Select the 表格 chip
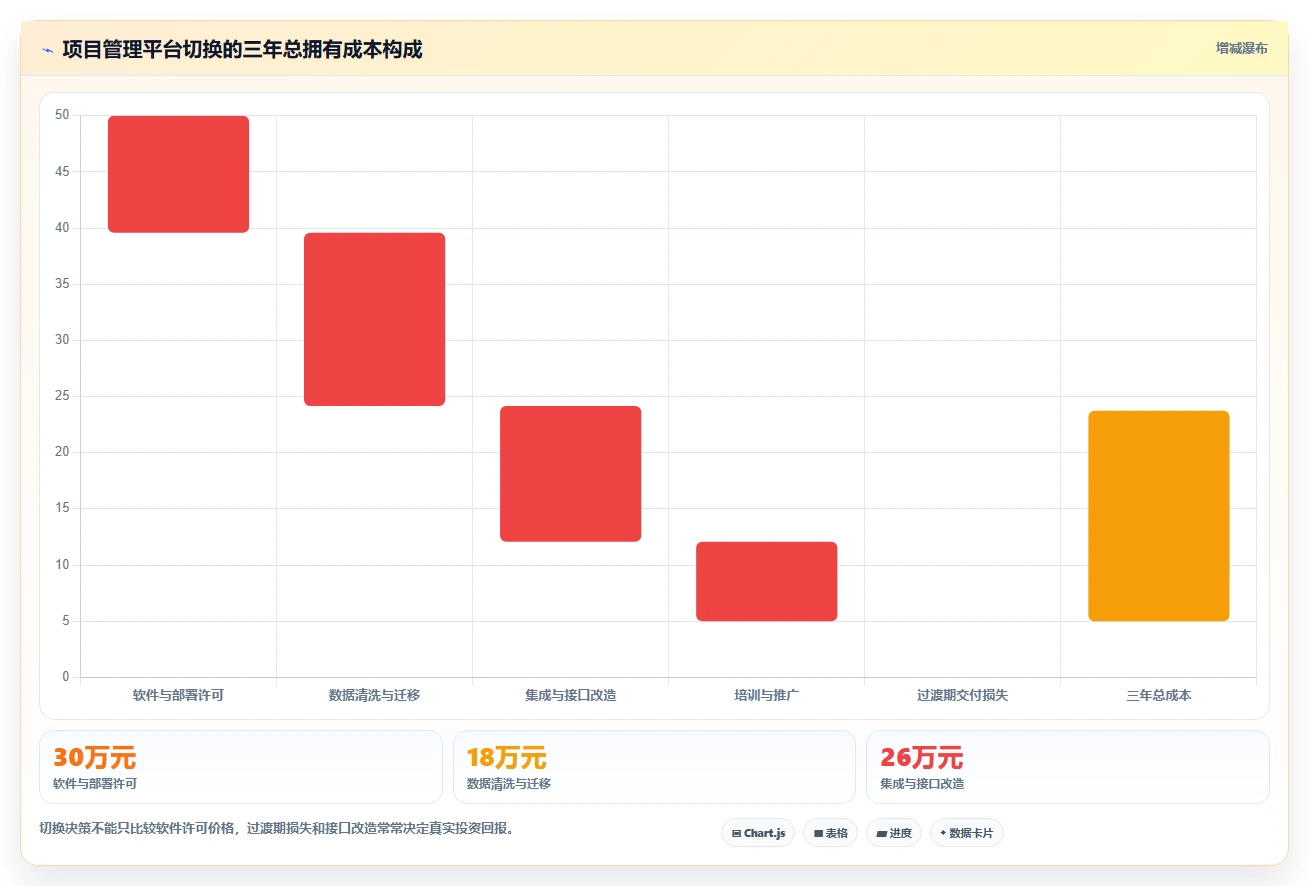This screenshot has width=1309, height=886. tap(830, 833)
